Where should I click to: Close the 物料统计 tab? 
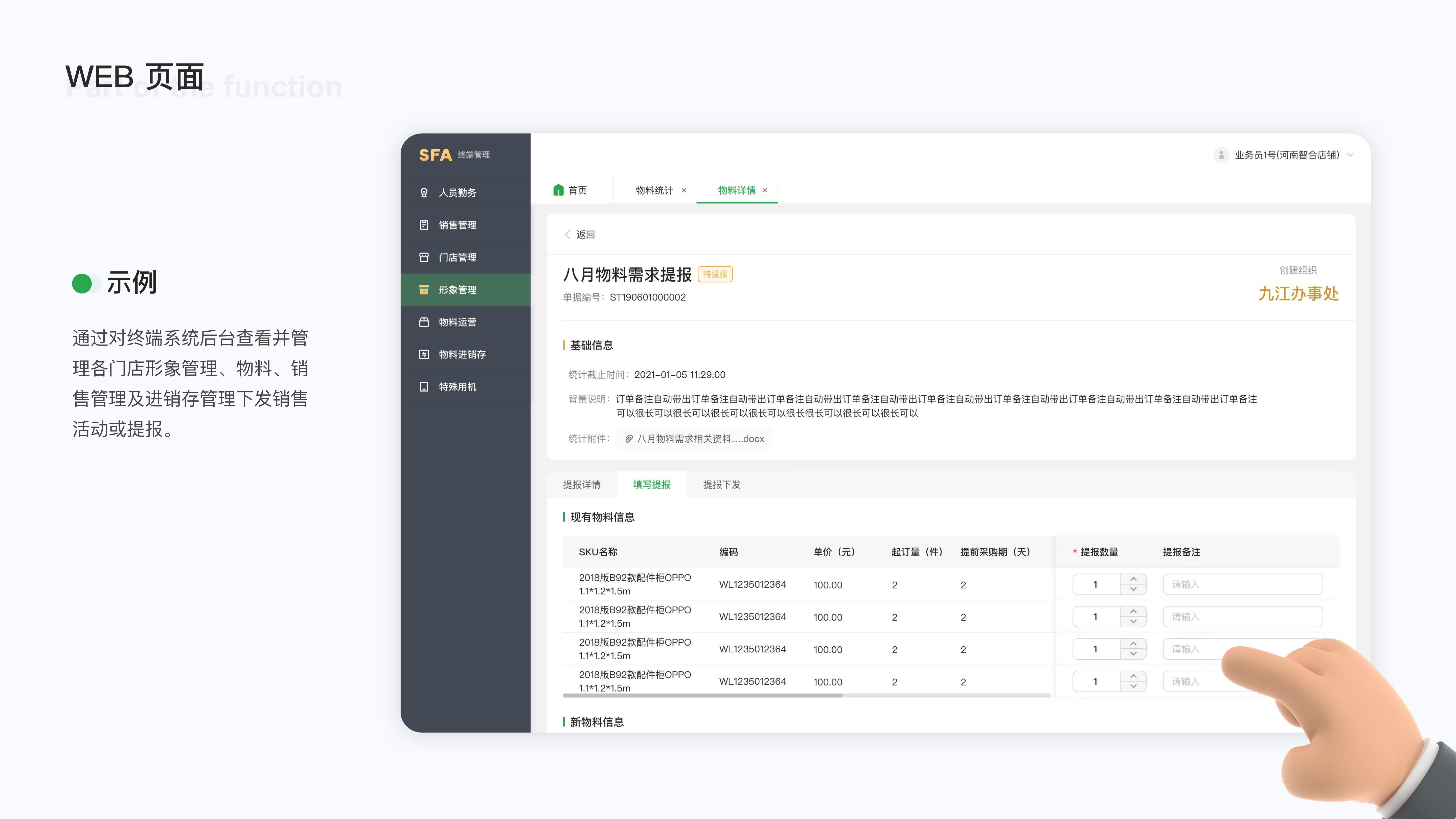684,191
